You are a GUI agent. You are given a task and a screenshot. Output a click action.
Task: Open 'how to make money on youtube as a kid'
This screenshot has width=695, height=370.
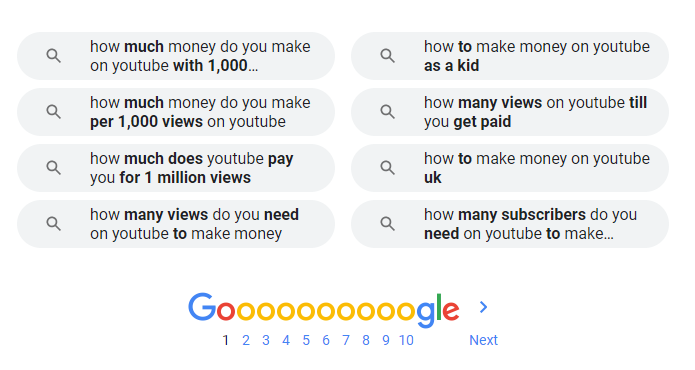coord(510,56)
